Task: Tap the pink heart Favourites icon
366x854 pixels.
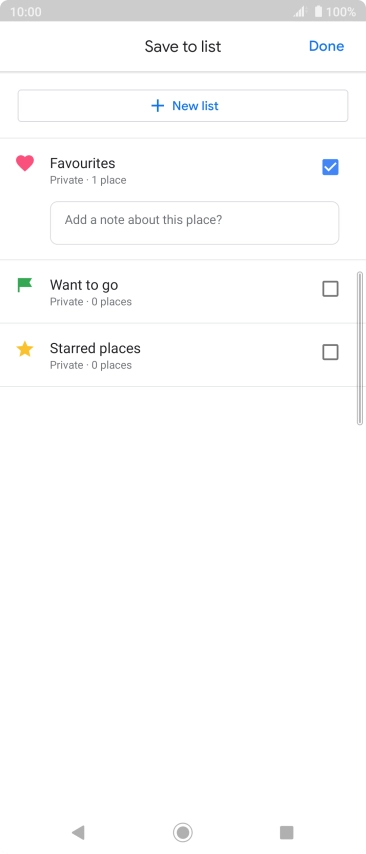Action: pyautogui.click(x=25, y=163)
